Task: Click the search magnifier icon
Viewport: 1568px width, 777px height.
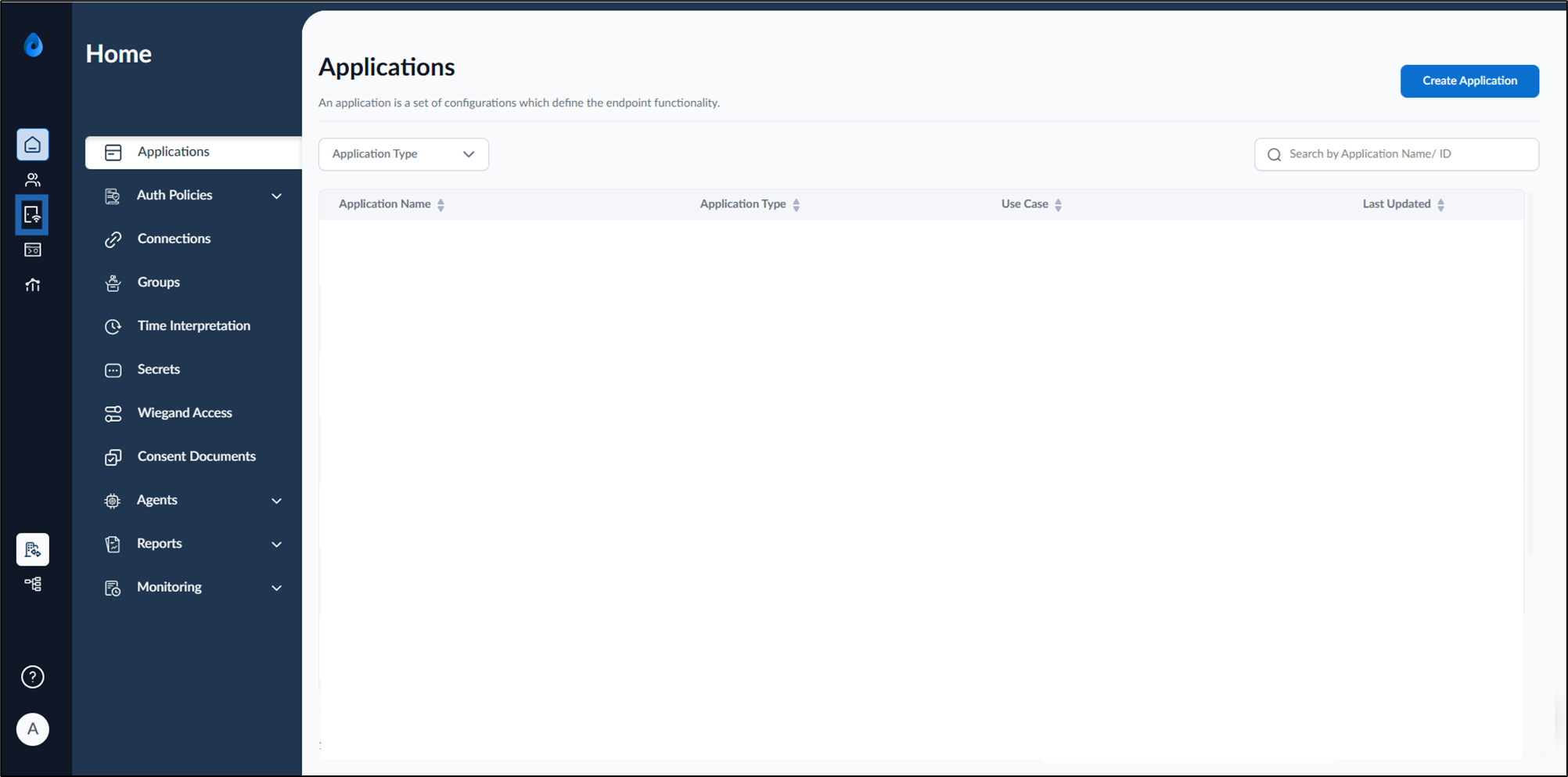Action: pyautogui.click(x=1274, y=155)
